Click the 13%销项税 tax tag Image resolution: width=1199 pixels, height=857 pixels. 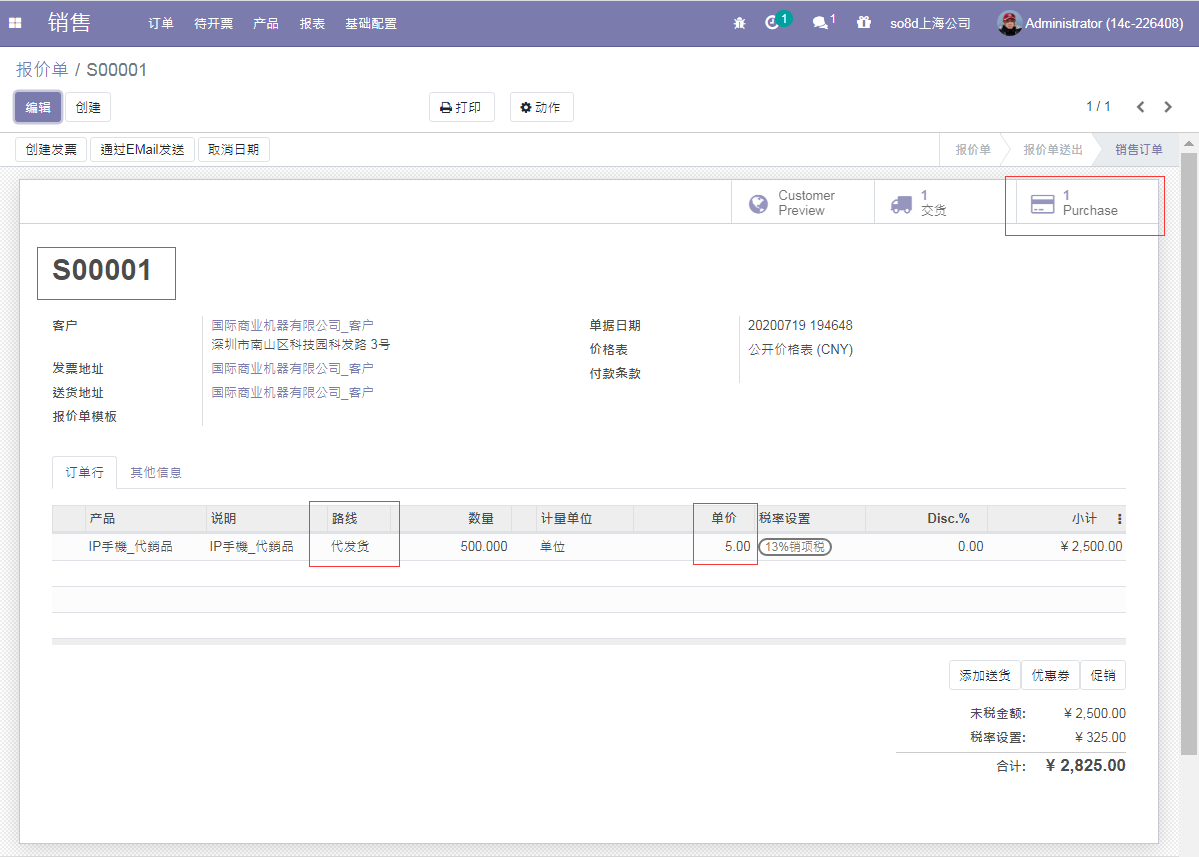[795, 547]
